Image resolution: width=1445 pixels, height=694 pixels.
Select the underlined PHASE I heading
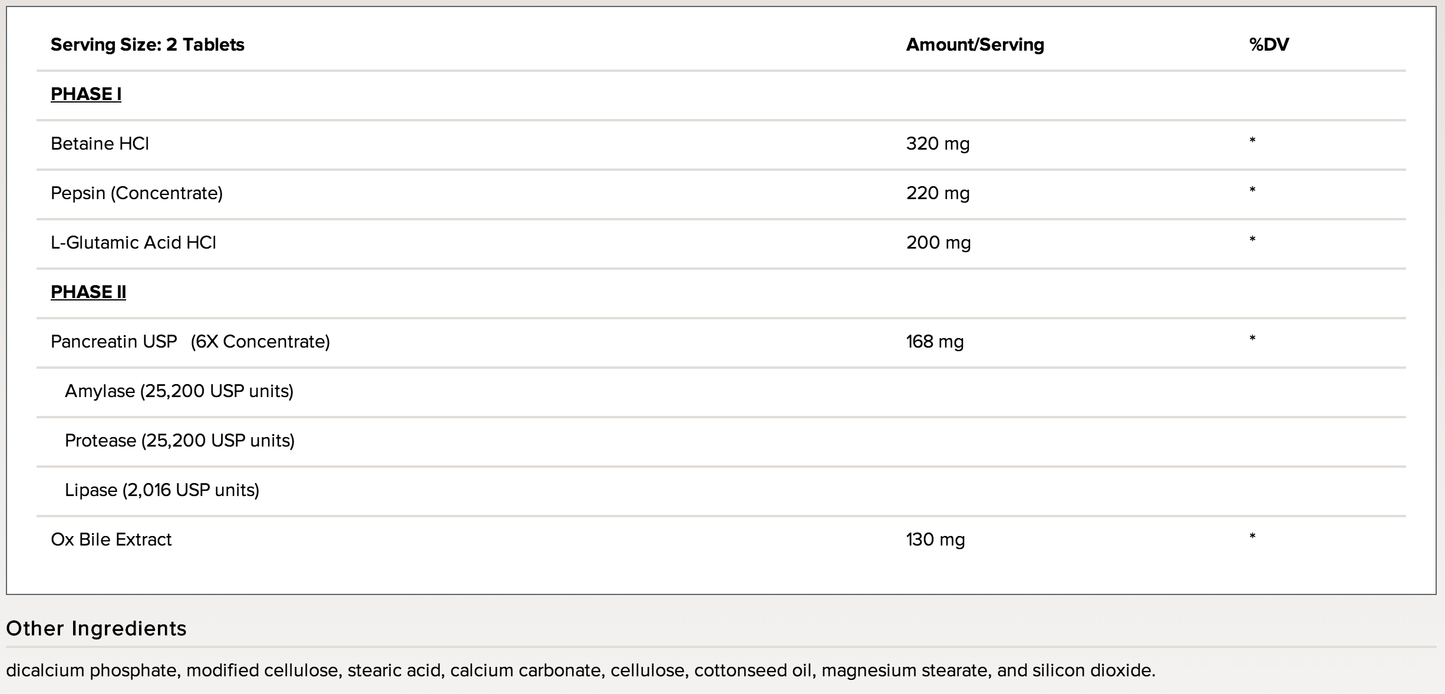click(x=86, y=94)
